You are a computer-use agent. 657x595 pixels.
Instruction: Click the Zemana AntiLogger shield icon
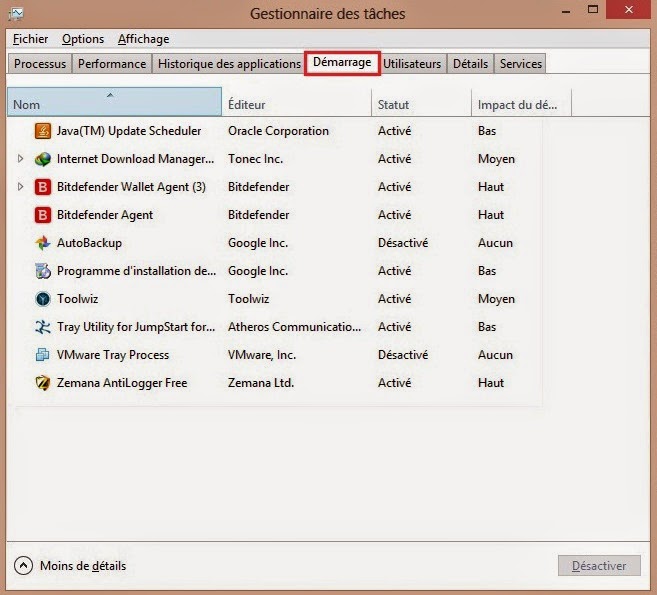(42, 383)
